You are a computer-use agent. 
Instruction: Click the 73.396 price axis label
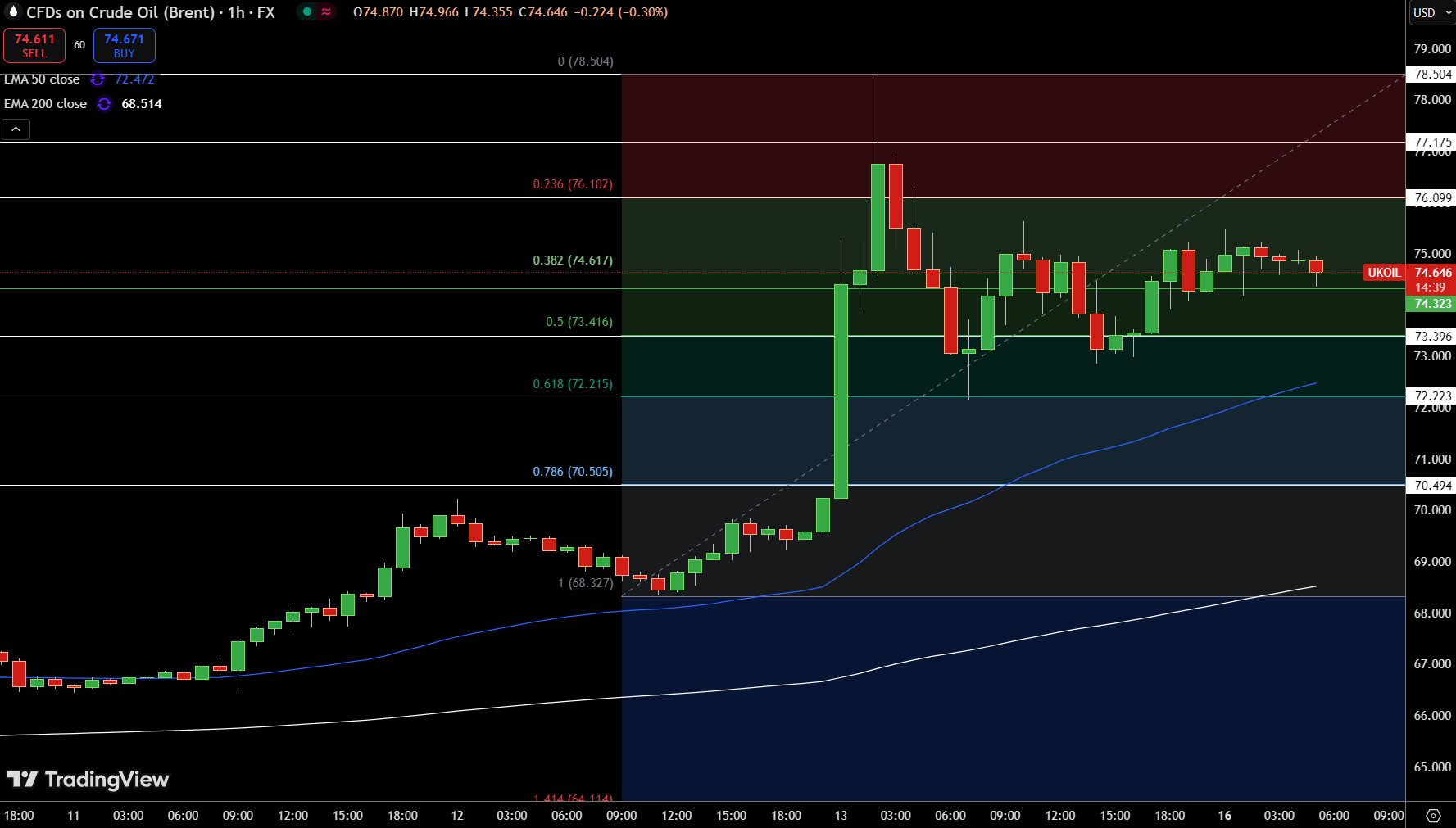click(1431, 336)
